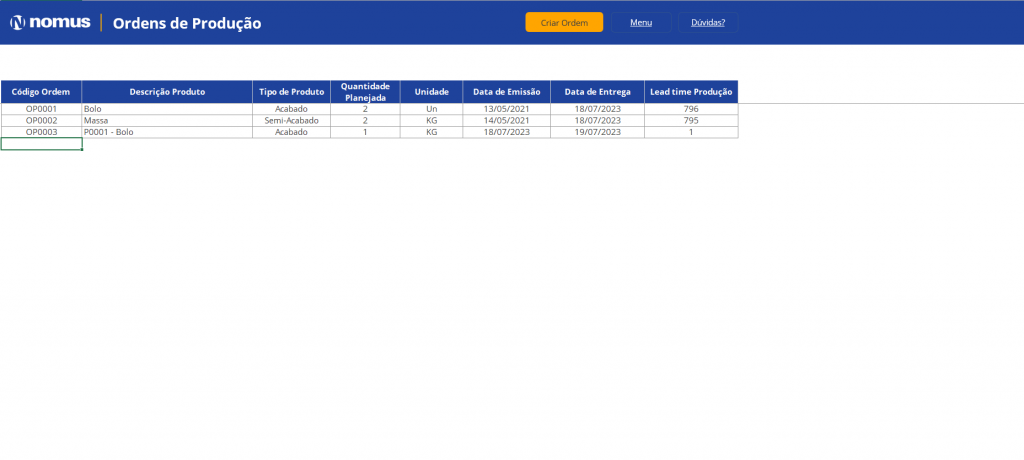Image resolution: width=1024 pixels, height=460 pixels.
Task: Click the Data de Emissão header
Action: tap(506, 91)
